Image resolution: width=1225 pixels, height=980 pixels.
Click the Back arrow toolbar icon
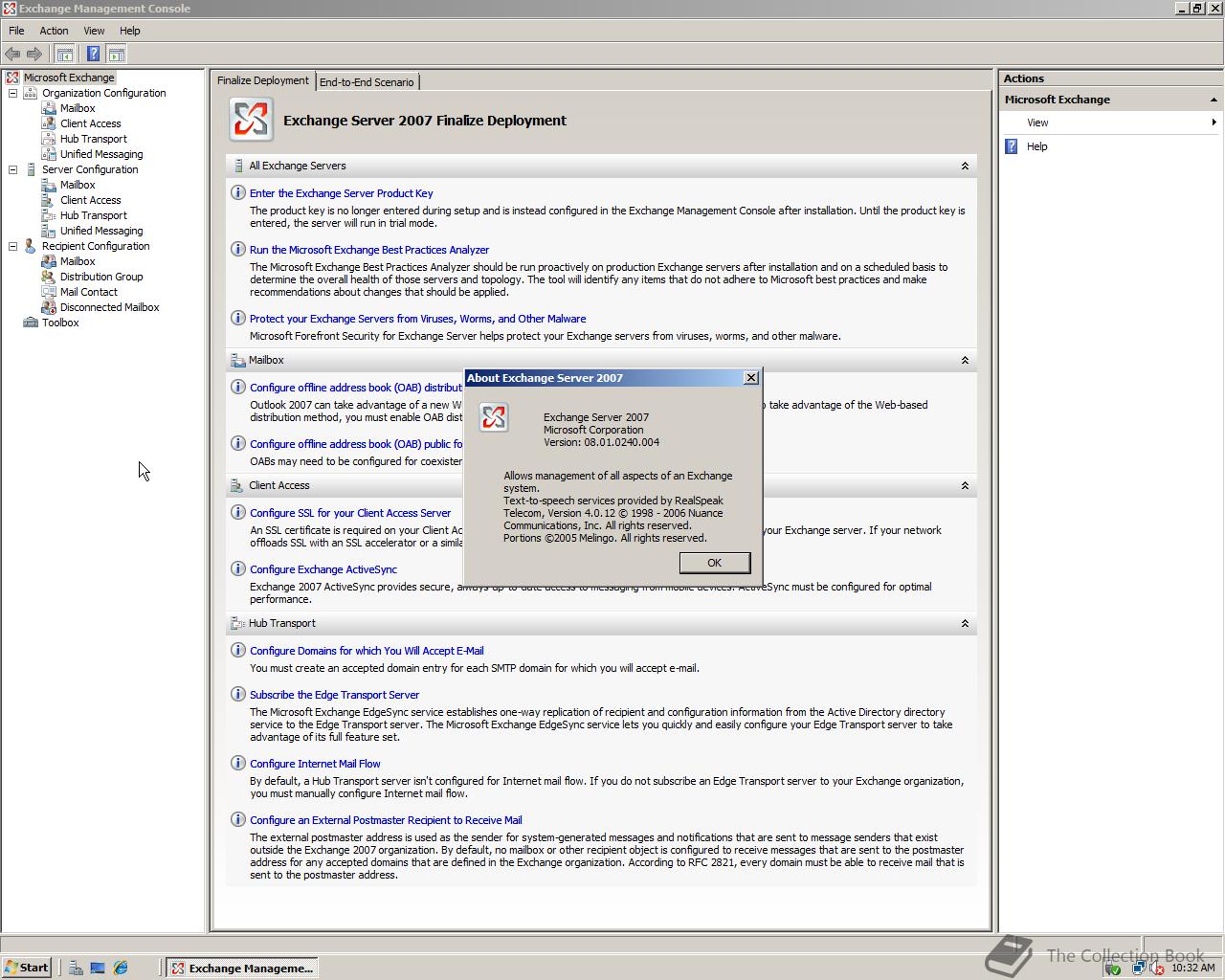[x=12, y=54]
